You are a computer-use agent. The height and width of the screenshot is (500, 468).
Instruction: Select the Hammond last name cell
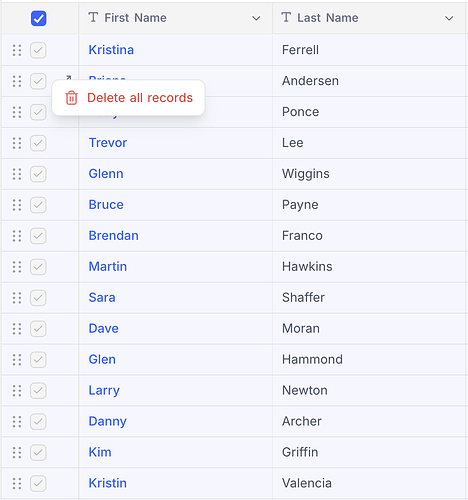[369, 360]
